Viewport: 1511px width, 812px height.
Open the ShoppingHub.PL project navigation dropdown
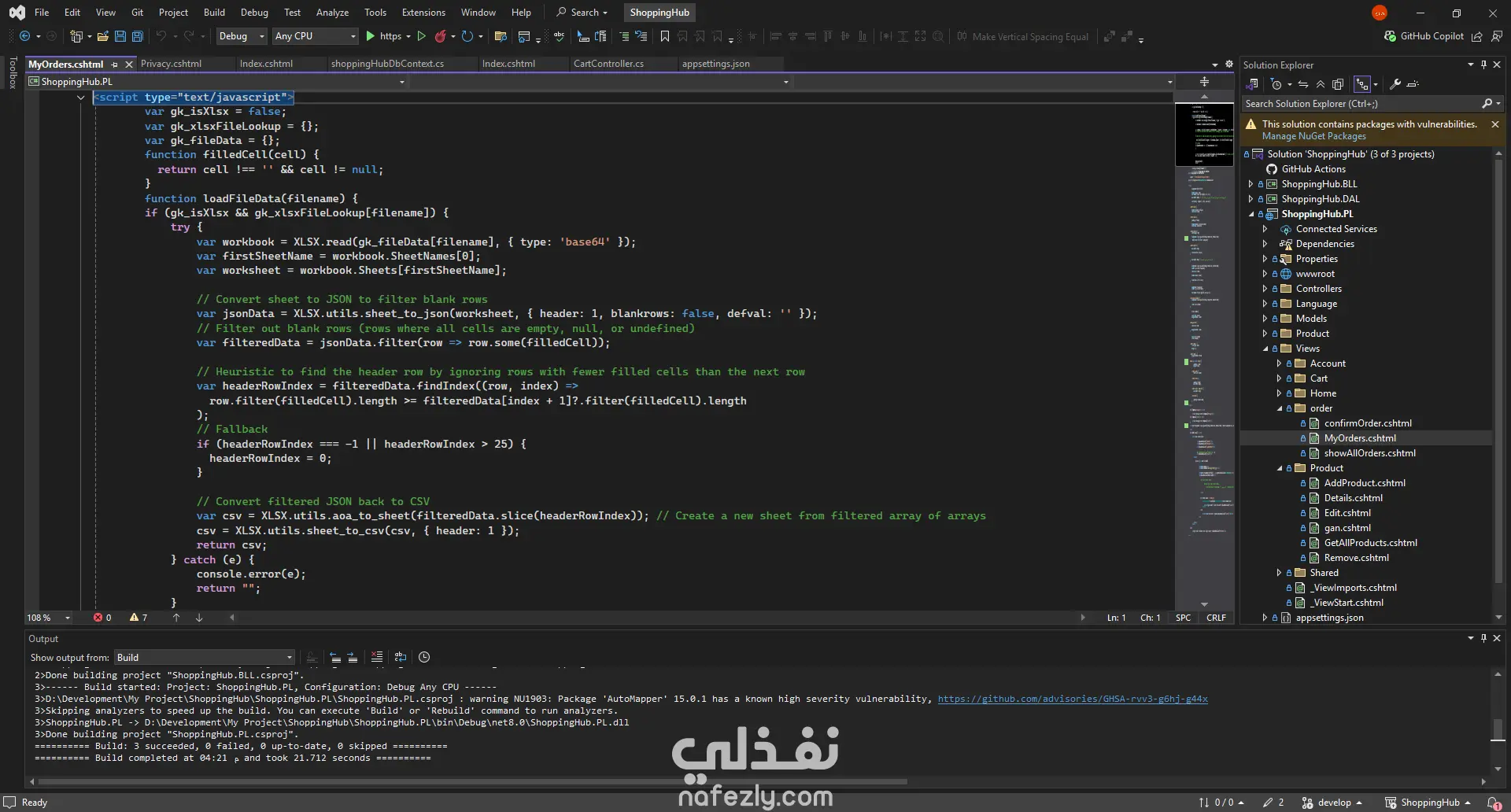[216, 82]
